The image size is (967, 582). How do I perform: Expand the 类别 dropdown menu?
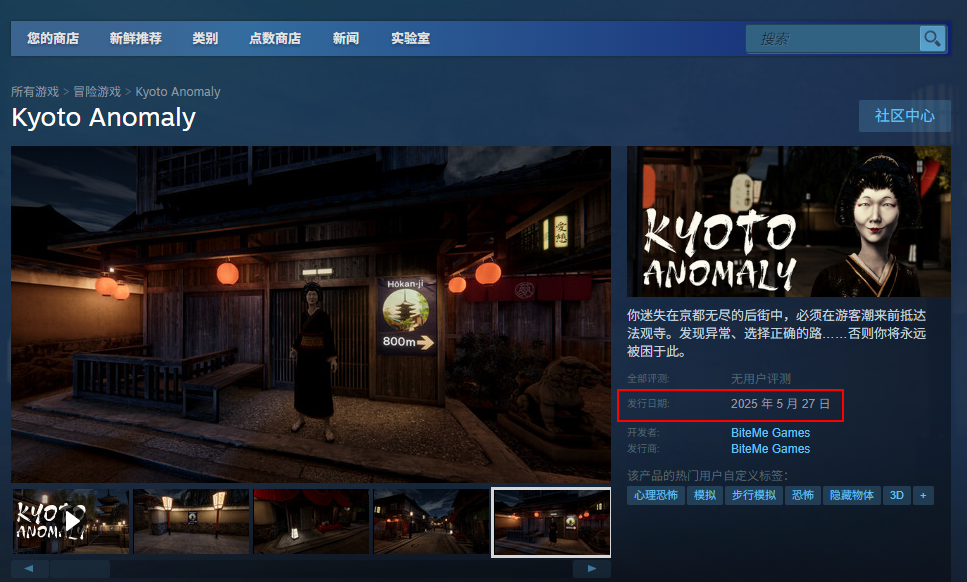(x=205, y=39)
